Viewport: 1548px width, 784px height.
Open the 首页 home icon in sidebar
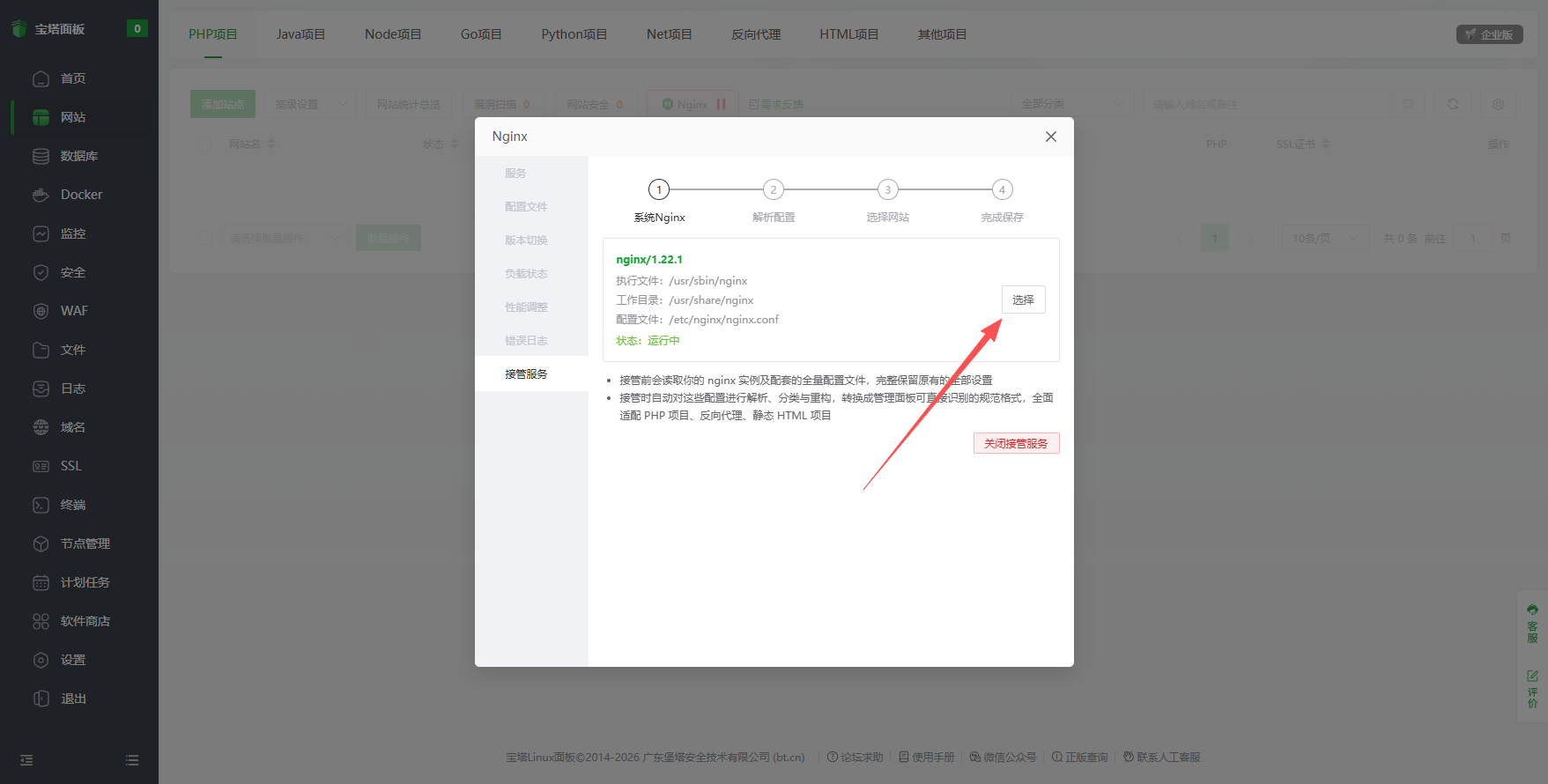pyautogui.click(x=41, y=78)
